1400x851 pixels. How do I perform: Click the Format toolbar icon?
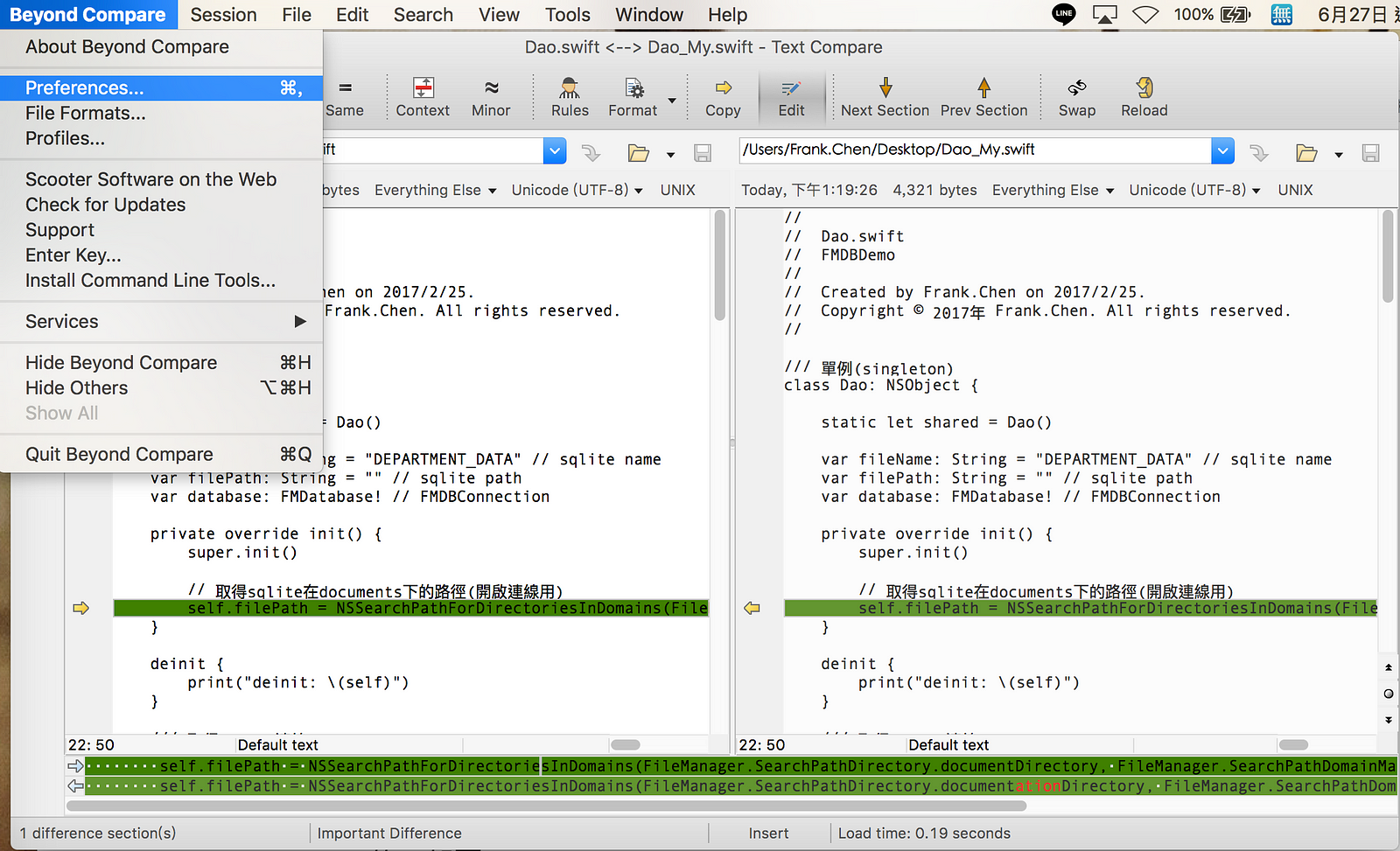click(x=633, y=97)
